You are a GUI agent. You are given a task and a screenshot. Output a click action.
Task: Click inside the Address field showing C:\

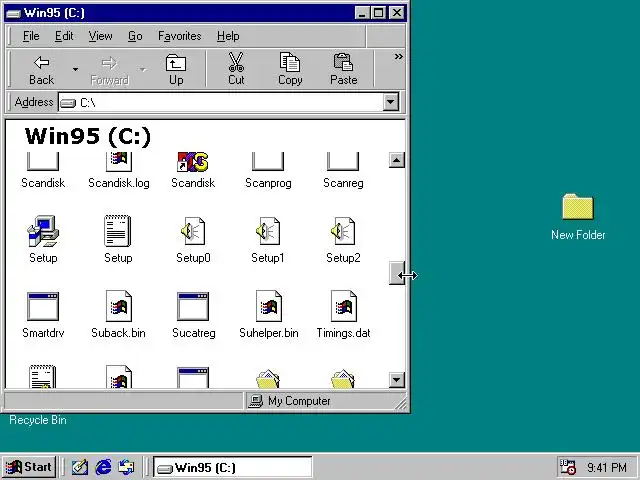point(220,102)
